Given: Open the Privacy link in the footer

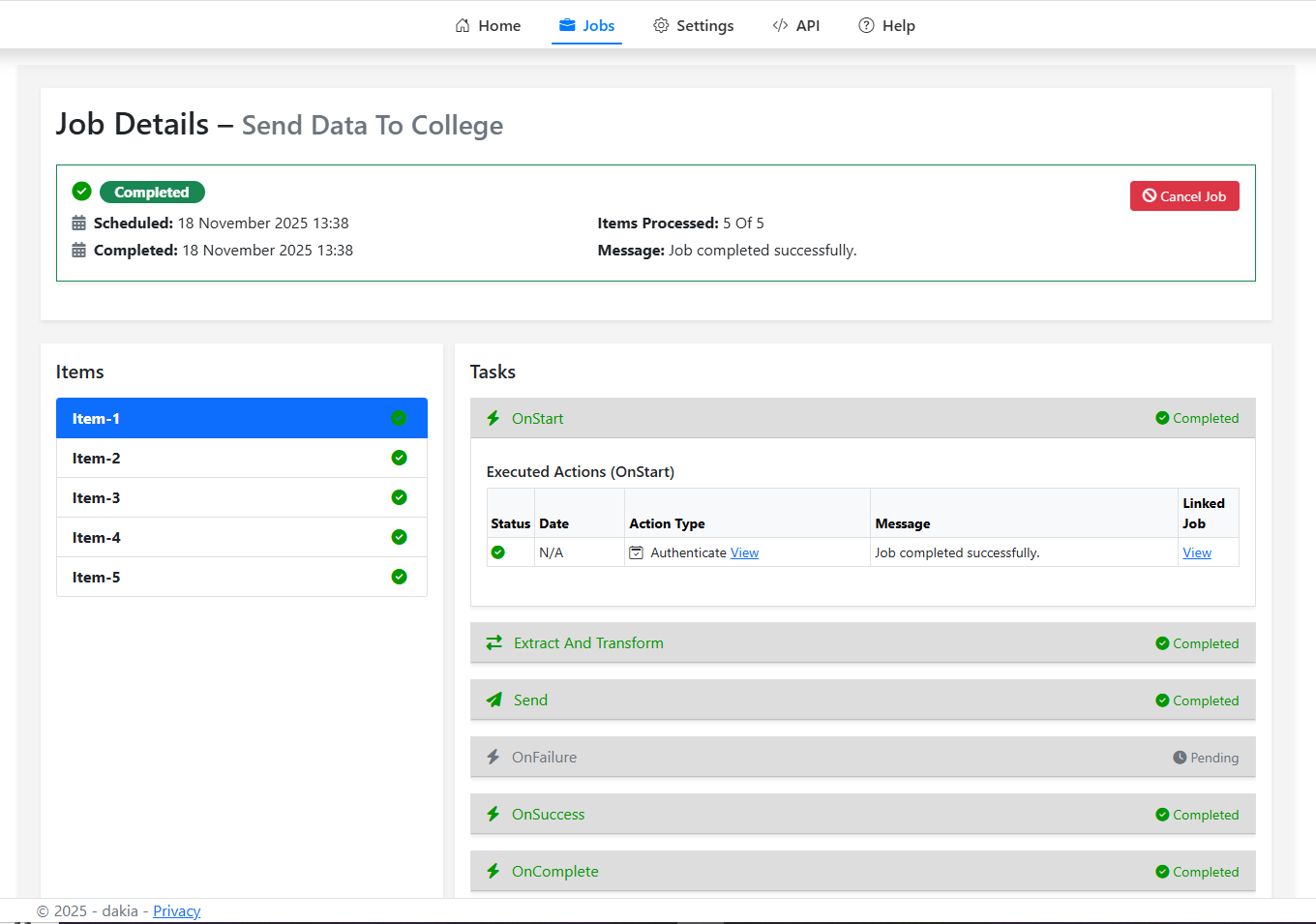Looking at the screenshot, I should (177, 910).
